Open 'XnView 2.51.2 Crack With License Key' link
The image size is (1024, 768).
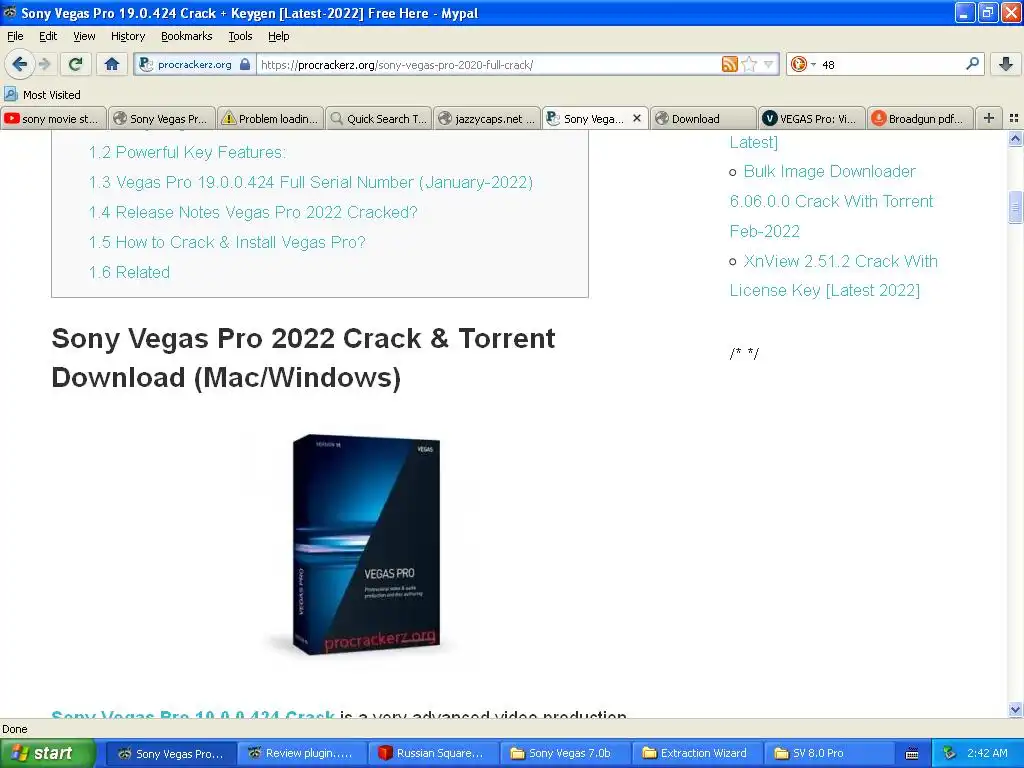(833, 276)
